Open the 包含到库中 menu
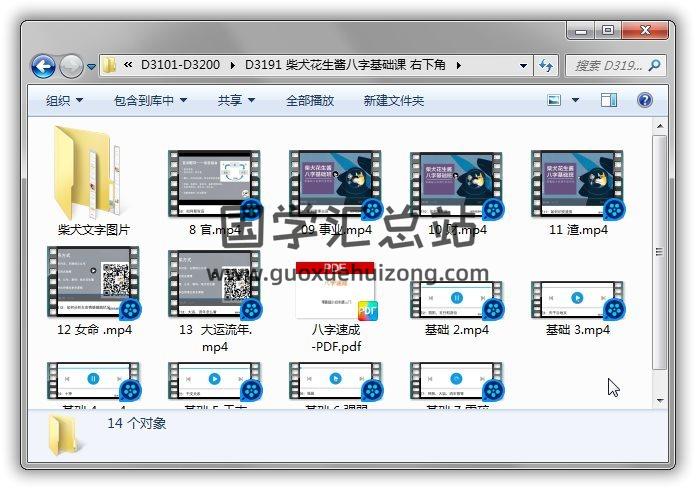696x490 pixels. click(x=150, y=101)
